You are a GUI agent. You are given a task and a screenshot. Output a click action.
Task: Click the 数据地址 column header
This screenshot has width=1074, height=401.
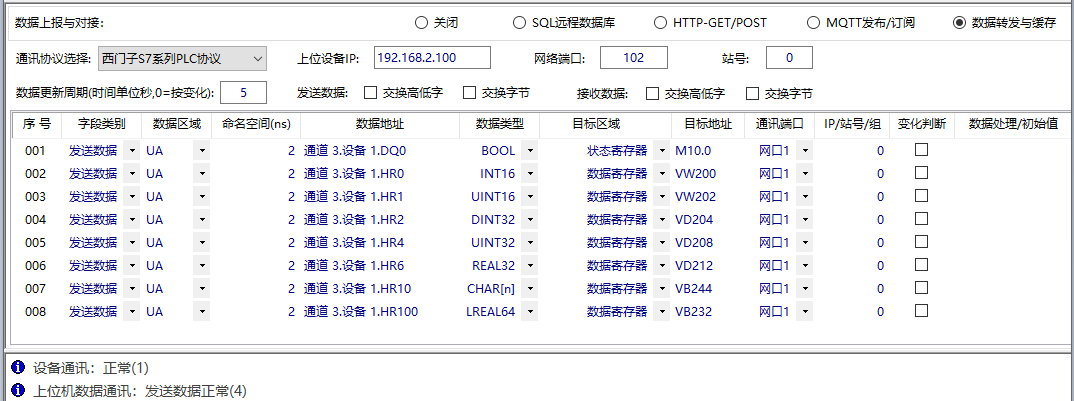(x=380, y=125)
